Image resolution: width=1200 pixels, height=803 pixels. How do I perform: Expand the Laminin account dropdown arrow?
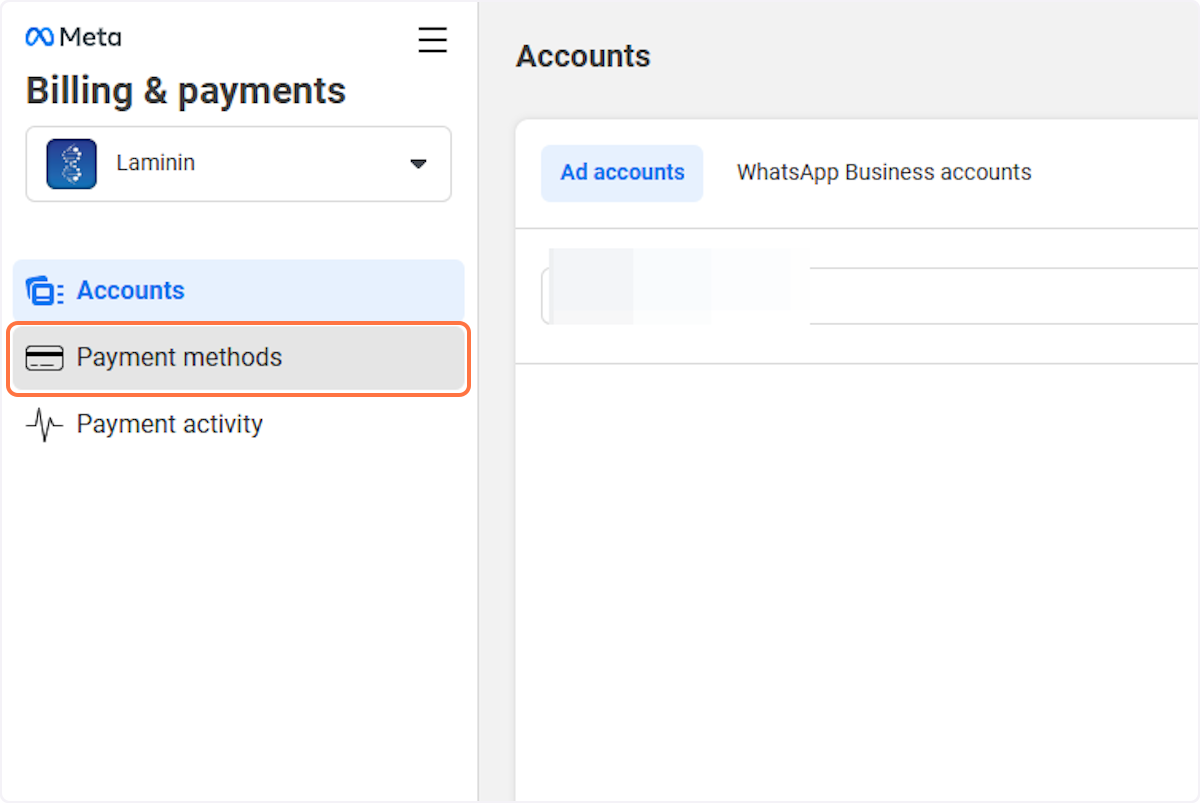click(419, 164)
